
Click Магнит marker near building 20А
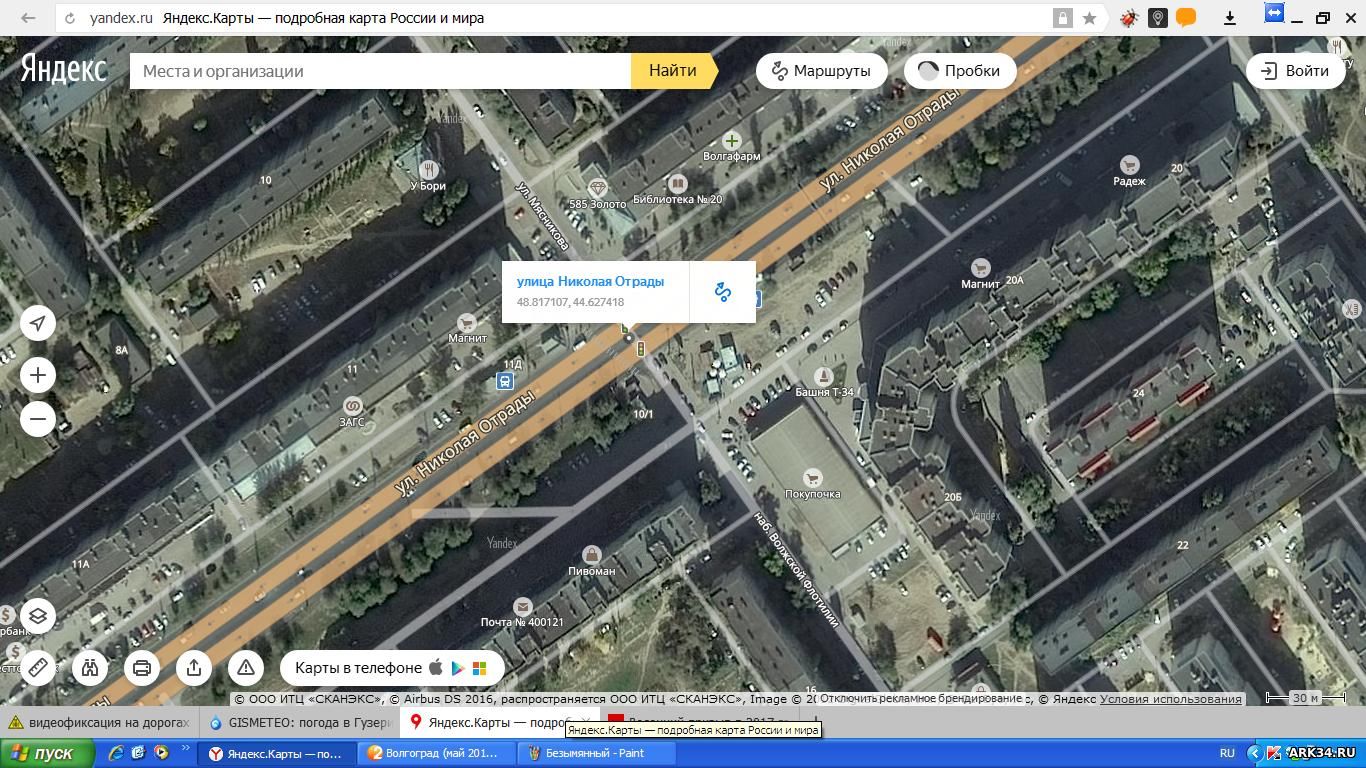pos(980,267)
